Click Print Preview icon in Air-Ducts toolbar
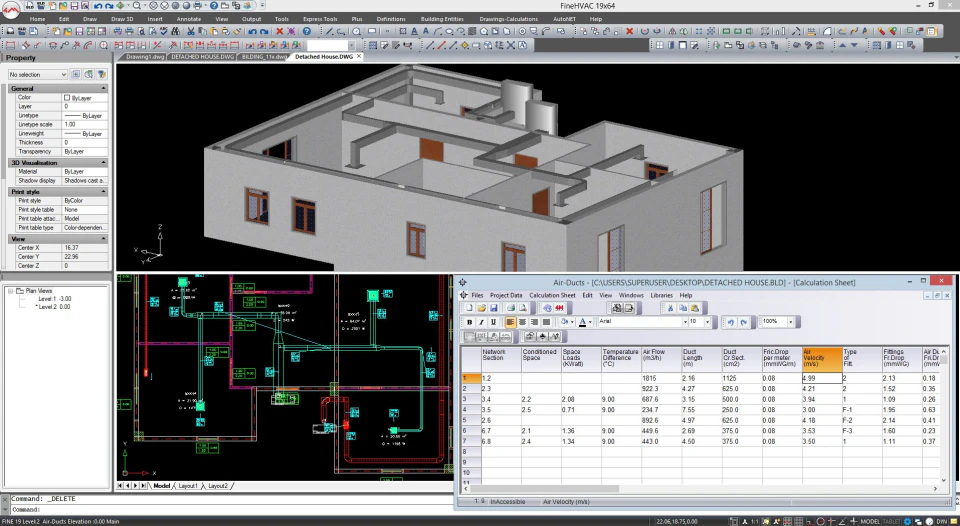The height and width of the screenshot is (526, 960). pos(523,308)
